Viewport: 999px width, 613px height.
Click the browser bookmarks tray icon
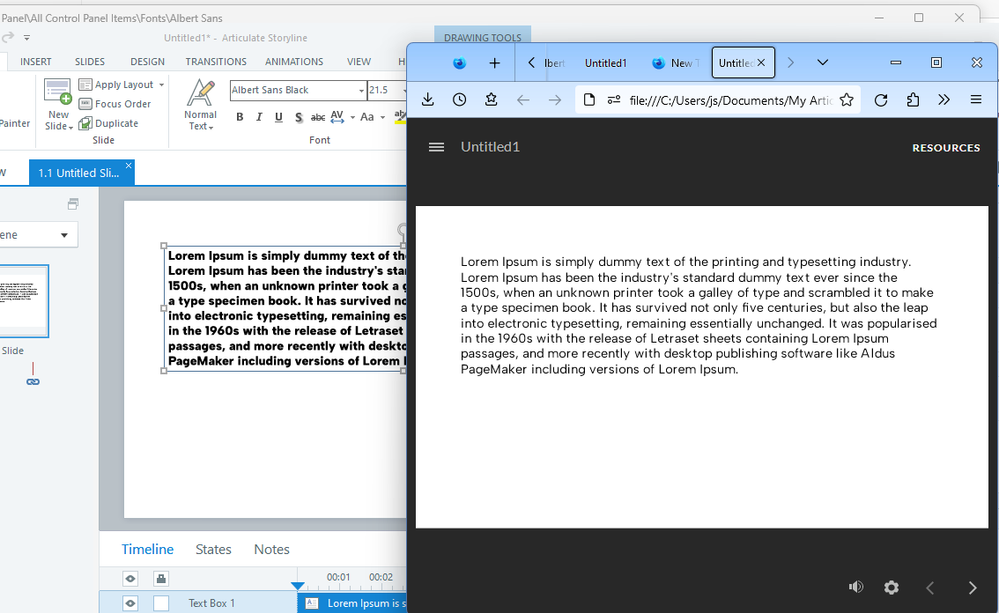(x=491, y=100)
